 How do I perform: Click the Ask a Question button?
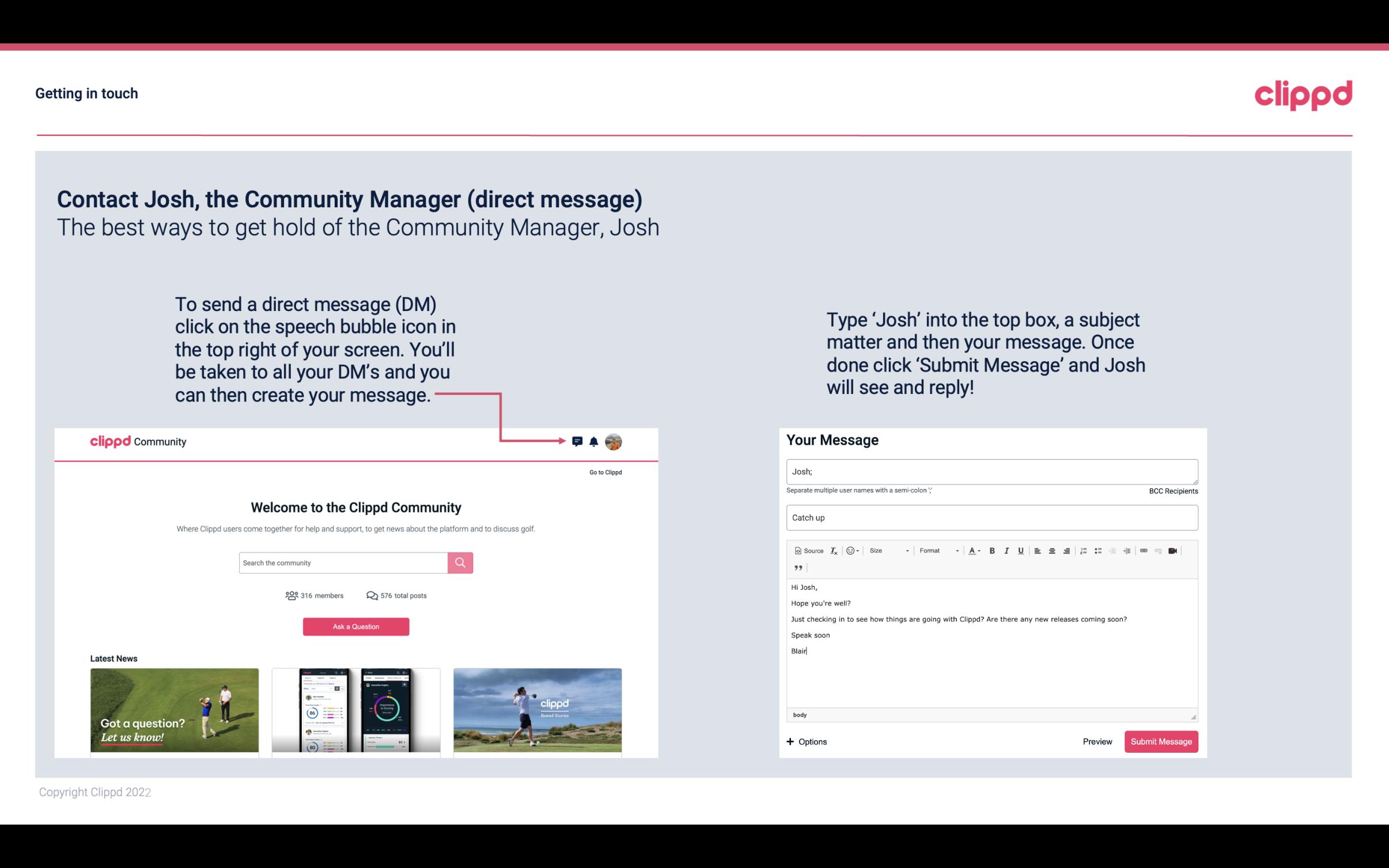point(356,626)
